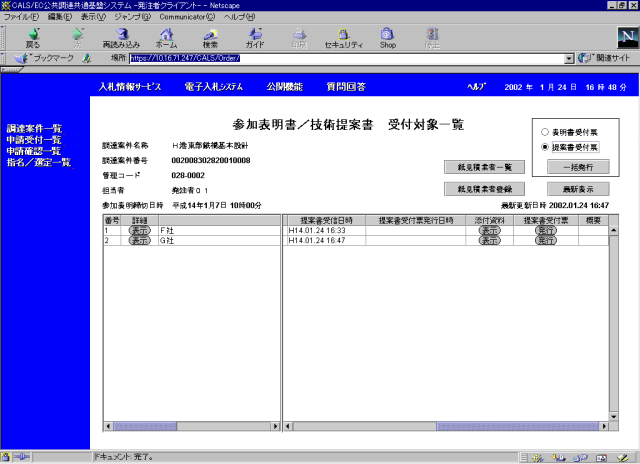Open the ファイル(F) menu

[22, 17]
